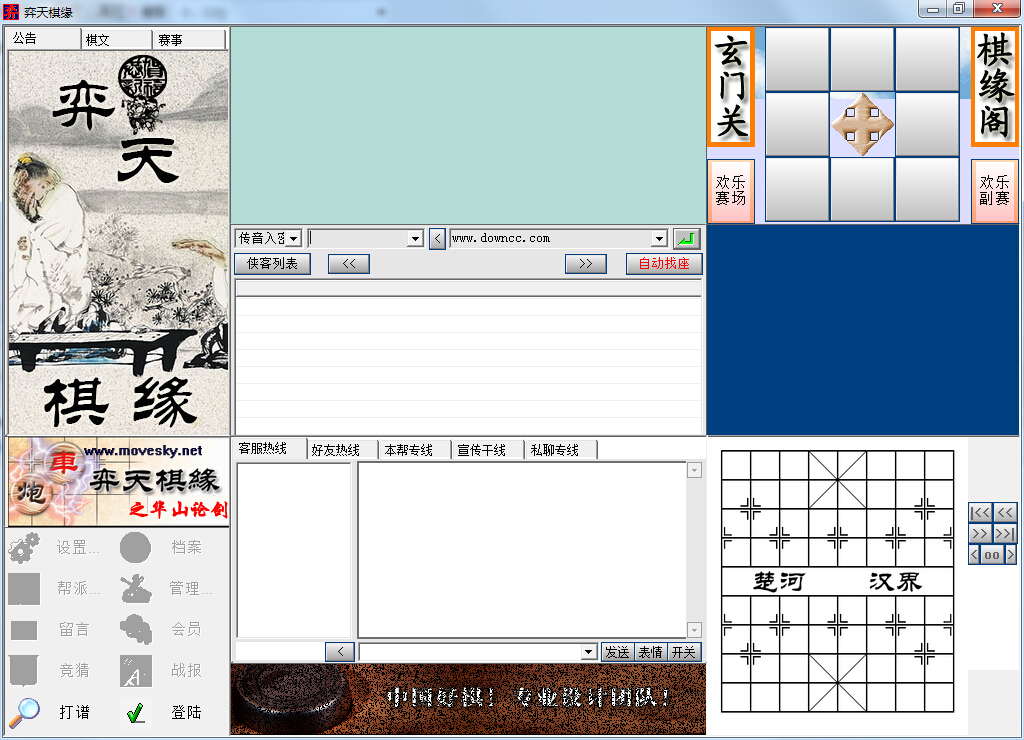Click the green checkmark 登陆 icon
The image size is (1024, 740).
point(135,712)
